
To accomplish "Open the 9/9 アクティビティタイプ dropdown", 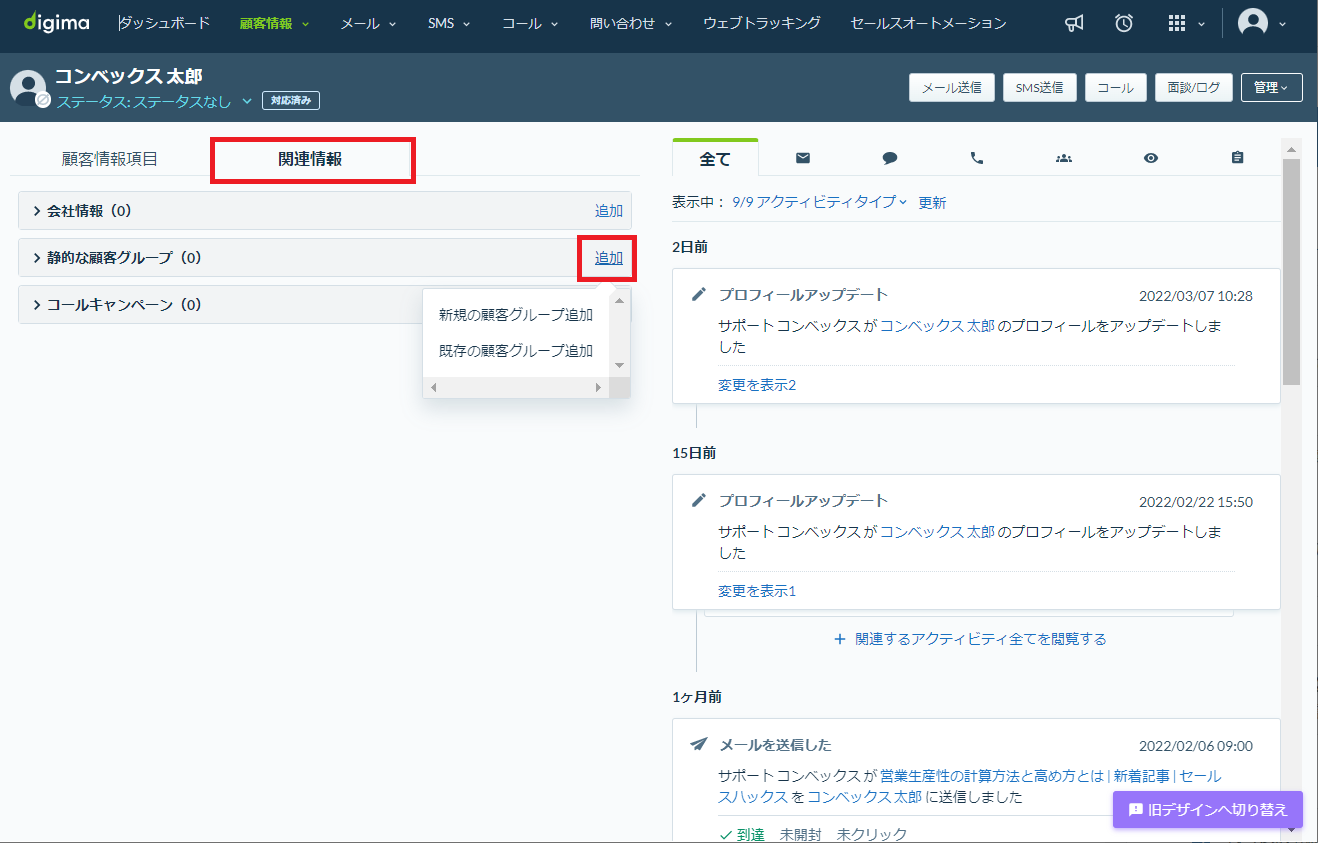I will 819,202.
